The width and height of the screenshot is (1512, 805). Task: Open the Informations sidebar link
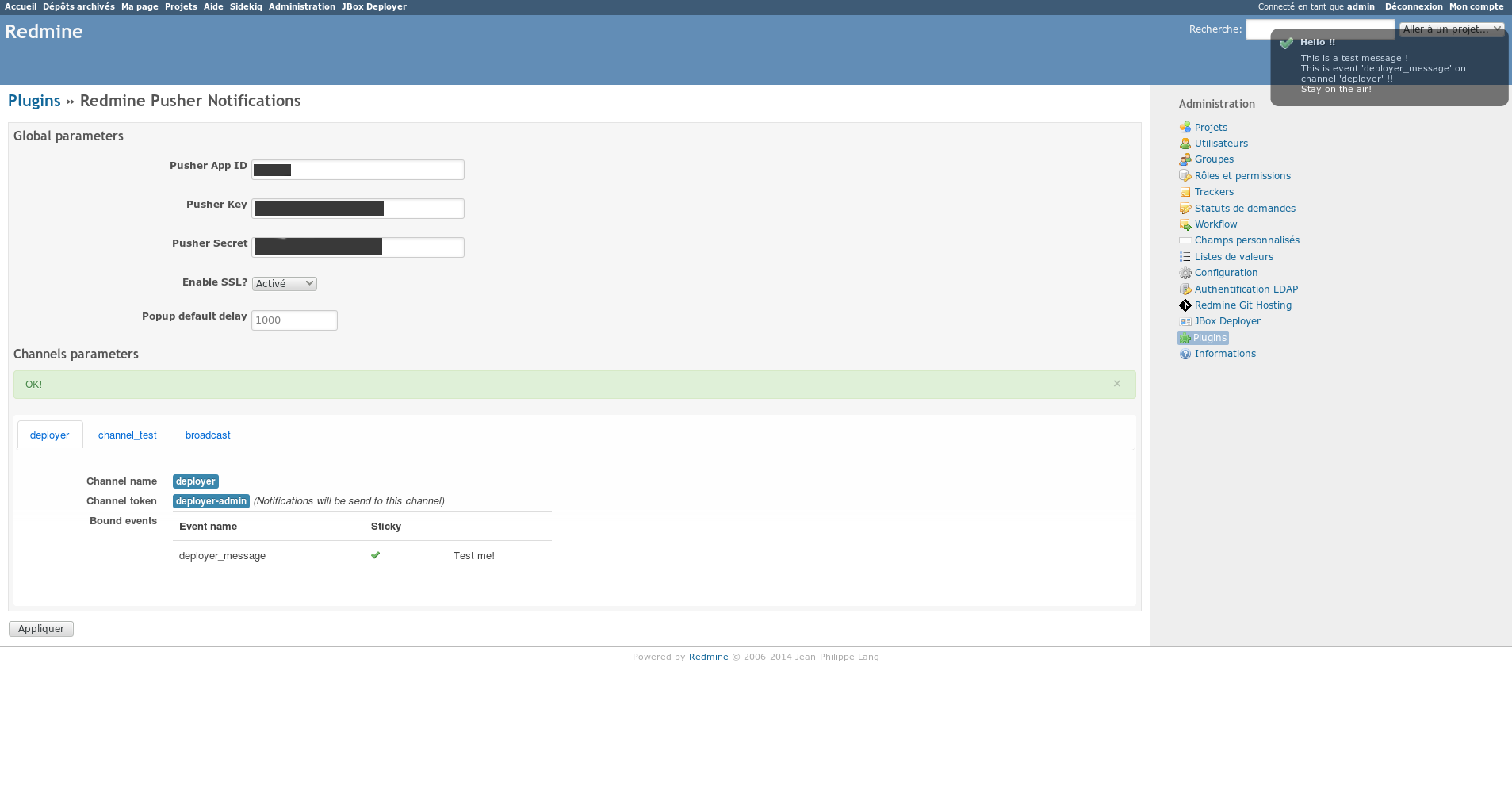pos(1225,354)
